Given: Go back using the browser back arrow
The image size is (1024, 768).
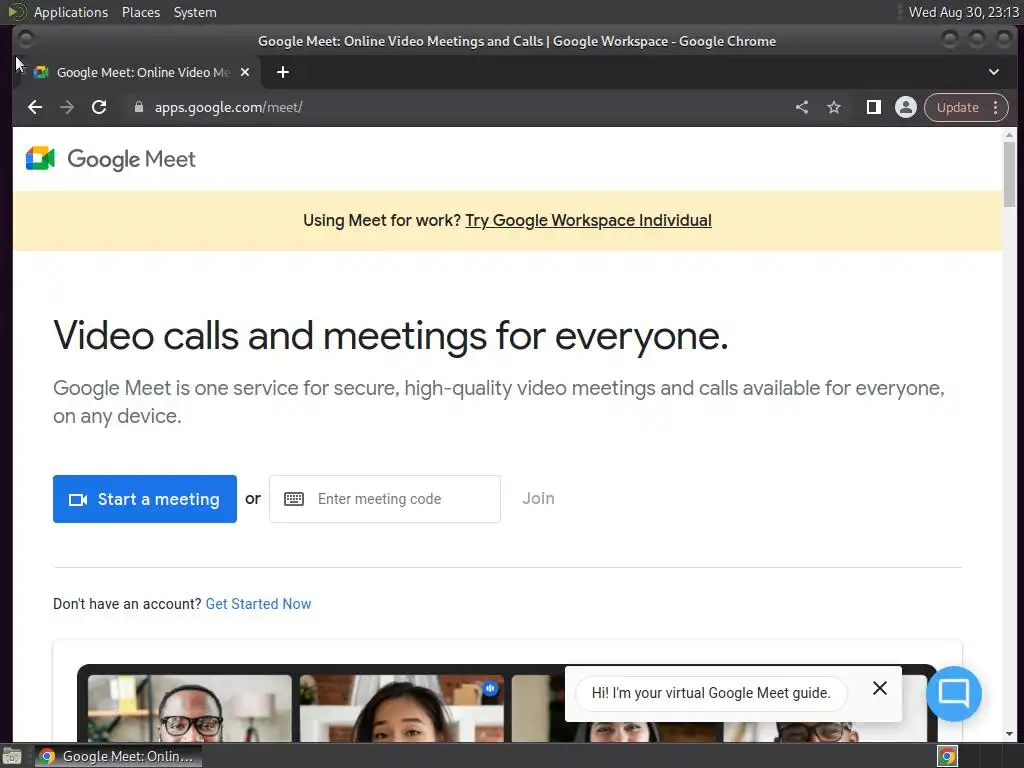Looking at the screenshot, I should point(35,107).
